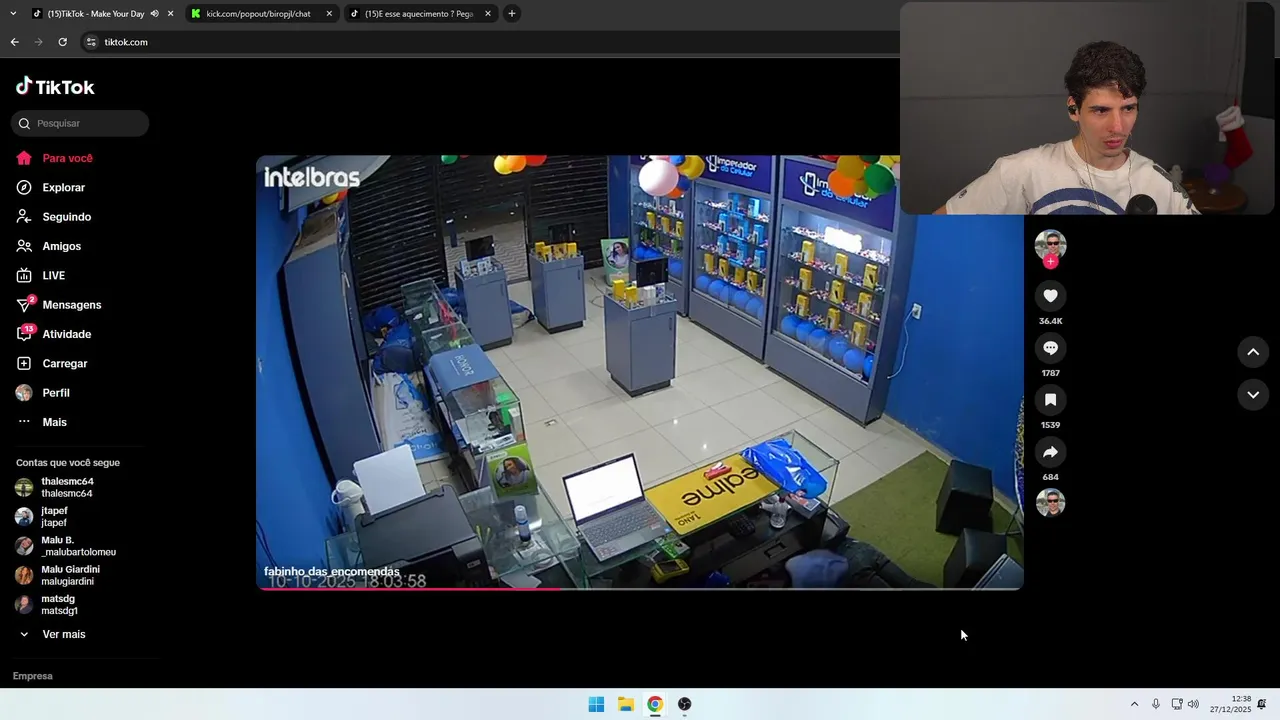Click the microphone tray icon
This screenshot has width=1280, height=720.
[1156, 704]
